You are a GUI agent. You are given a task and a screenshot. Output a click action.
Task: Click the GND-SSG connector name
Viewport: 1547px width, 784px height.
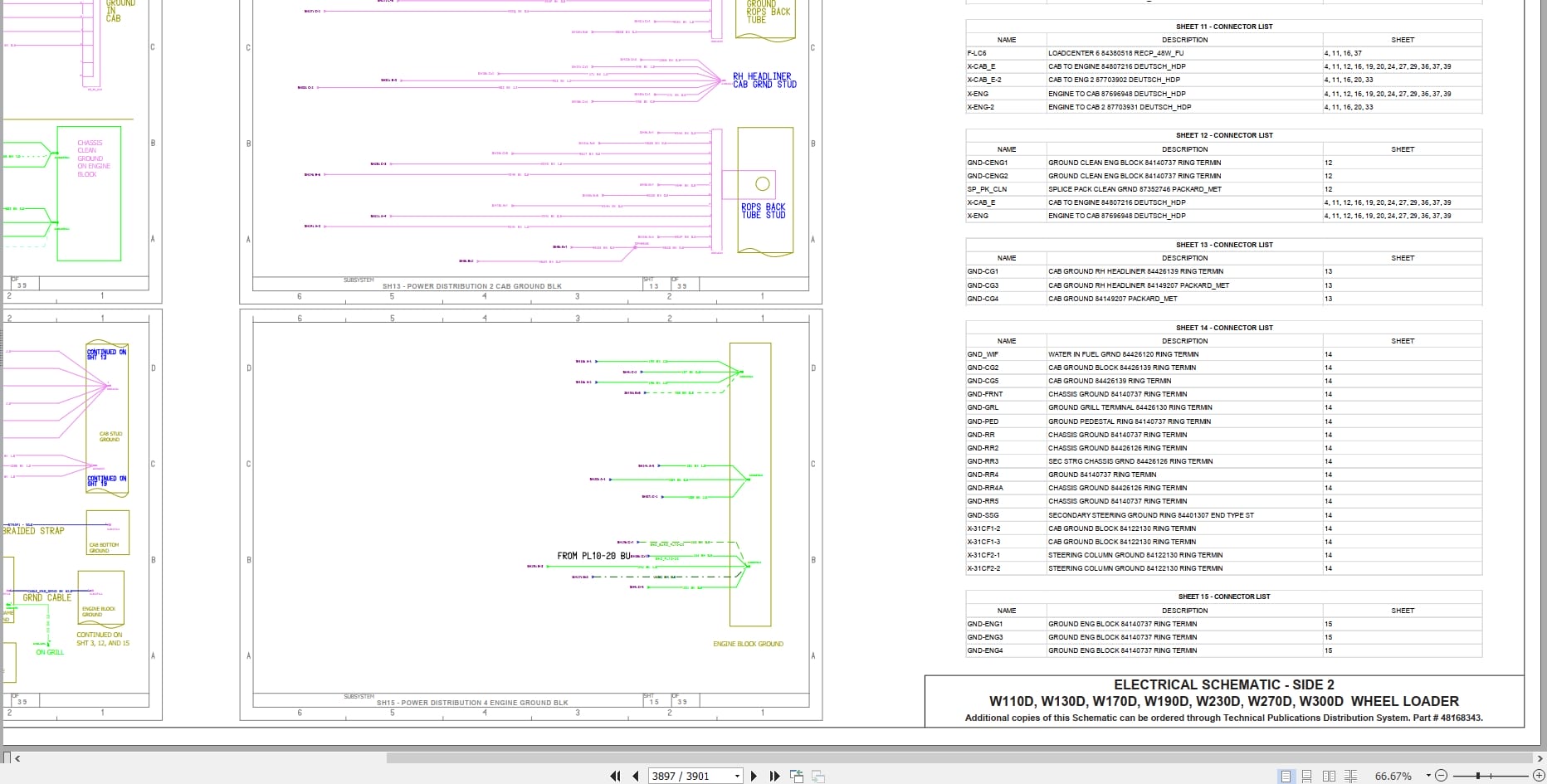(x=983, y=515)
